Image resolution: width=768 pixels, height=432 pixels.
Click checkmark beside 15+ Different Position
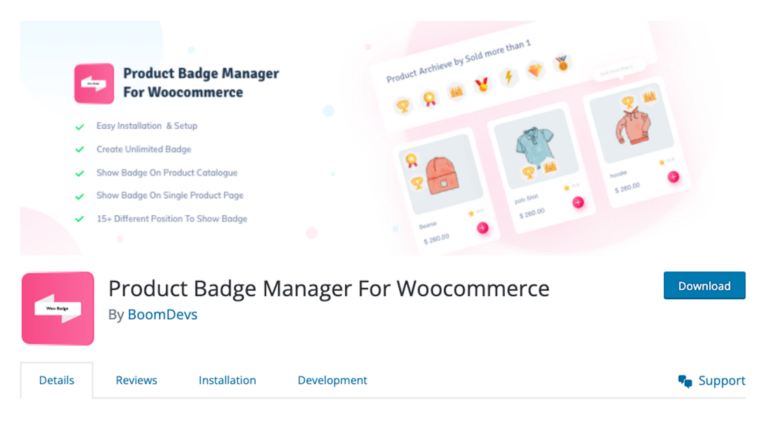[79, 219]
